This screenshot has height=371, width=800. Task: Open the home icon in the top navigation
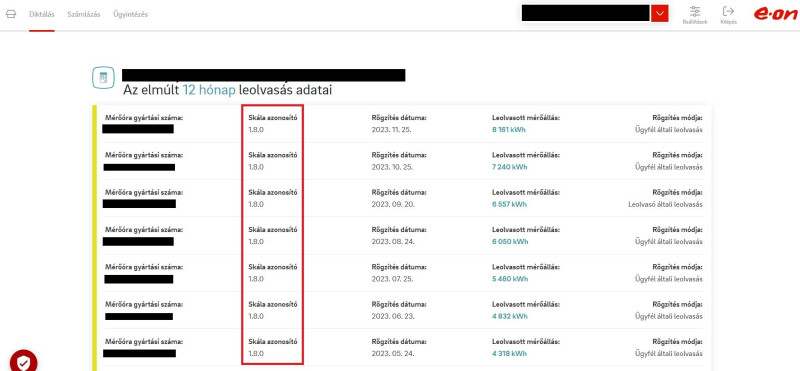(x=11, y=14)
